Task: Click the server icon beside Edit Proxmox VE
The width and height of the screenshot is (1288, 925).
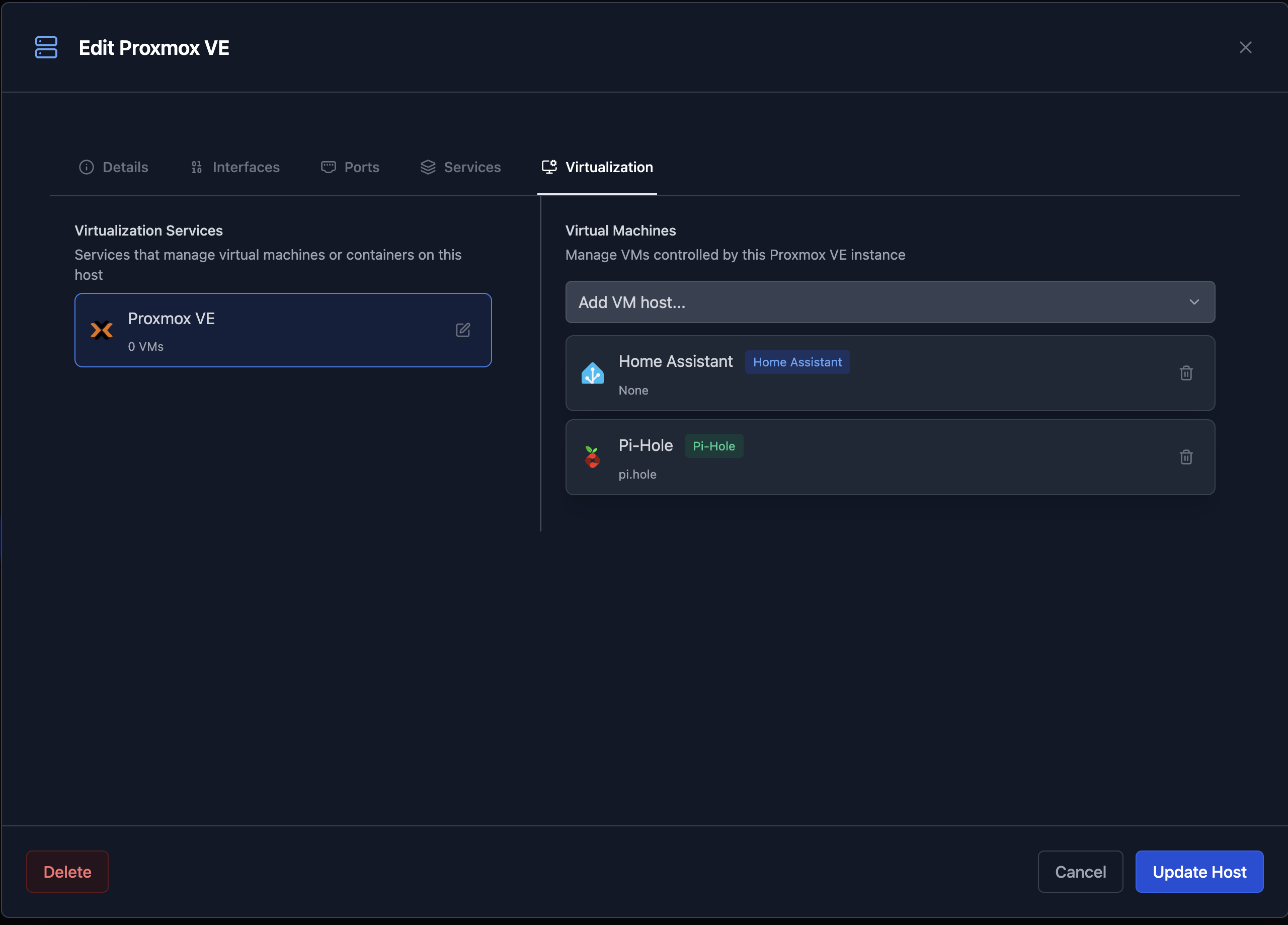Action: pyautogui.click(x=46, y=47)
